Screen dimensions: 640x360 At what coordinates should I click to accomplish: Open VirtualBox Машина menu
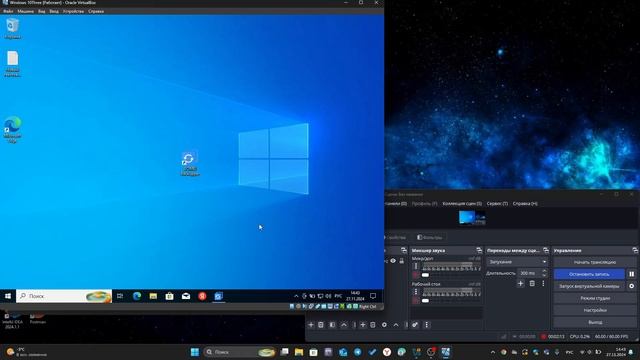[x=25, y=11]
